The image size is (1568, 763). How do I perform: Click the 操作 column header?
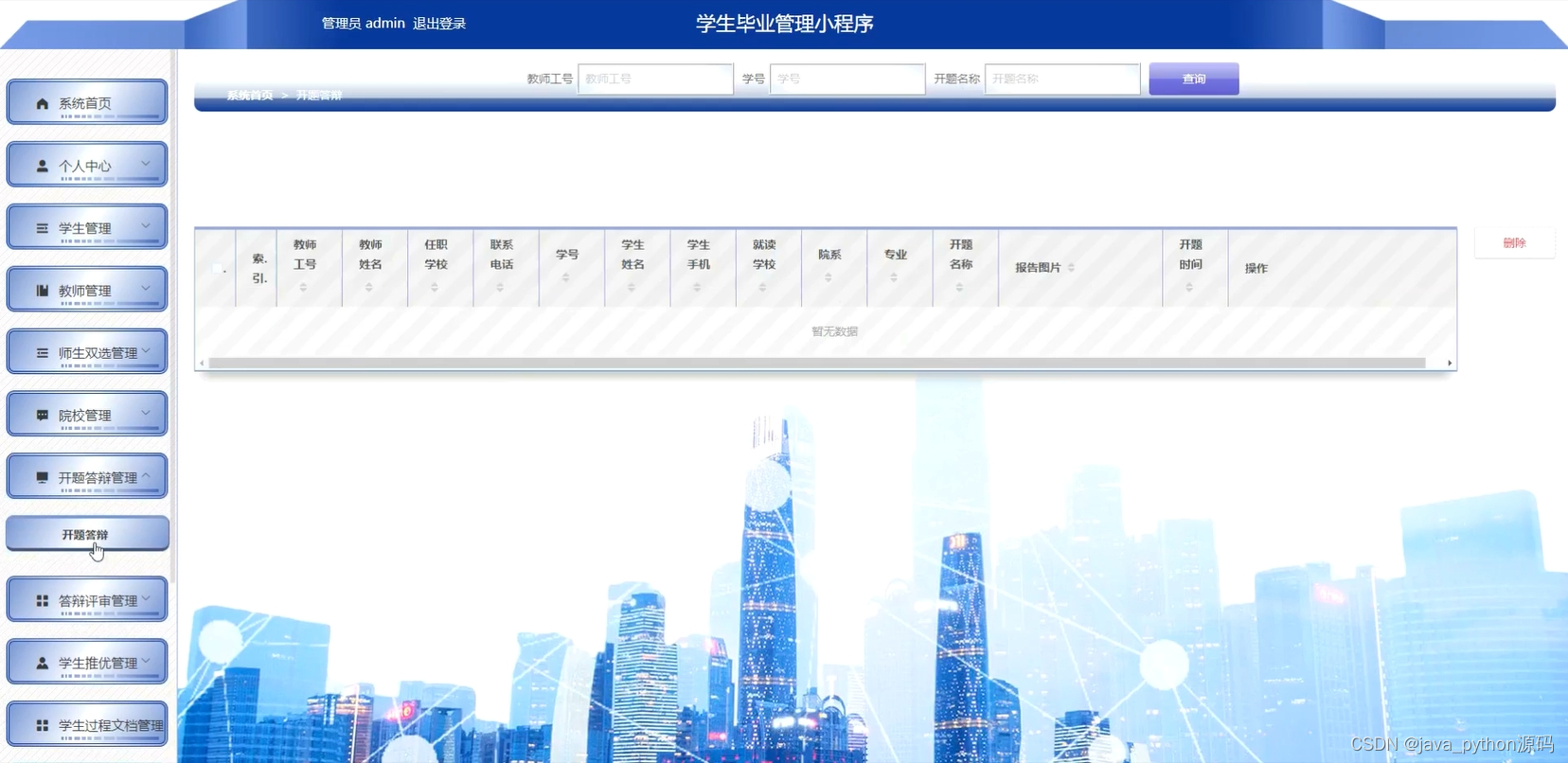pyautogui.click(x=1256, y=268)
